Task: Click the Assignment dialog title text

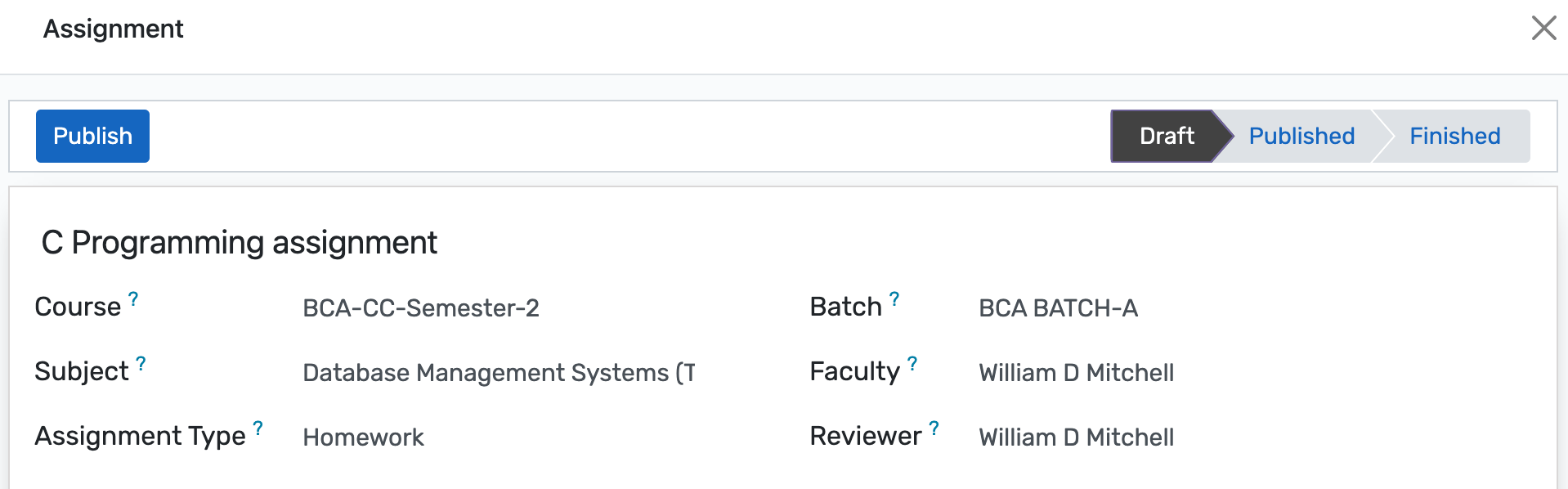Action: tap(113, 29)
